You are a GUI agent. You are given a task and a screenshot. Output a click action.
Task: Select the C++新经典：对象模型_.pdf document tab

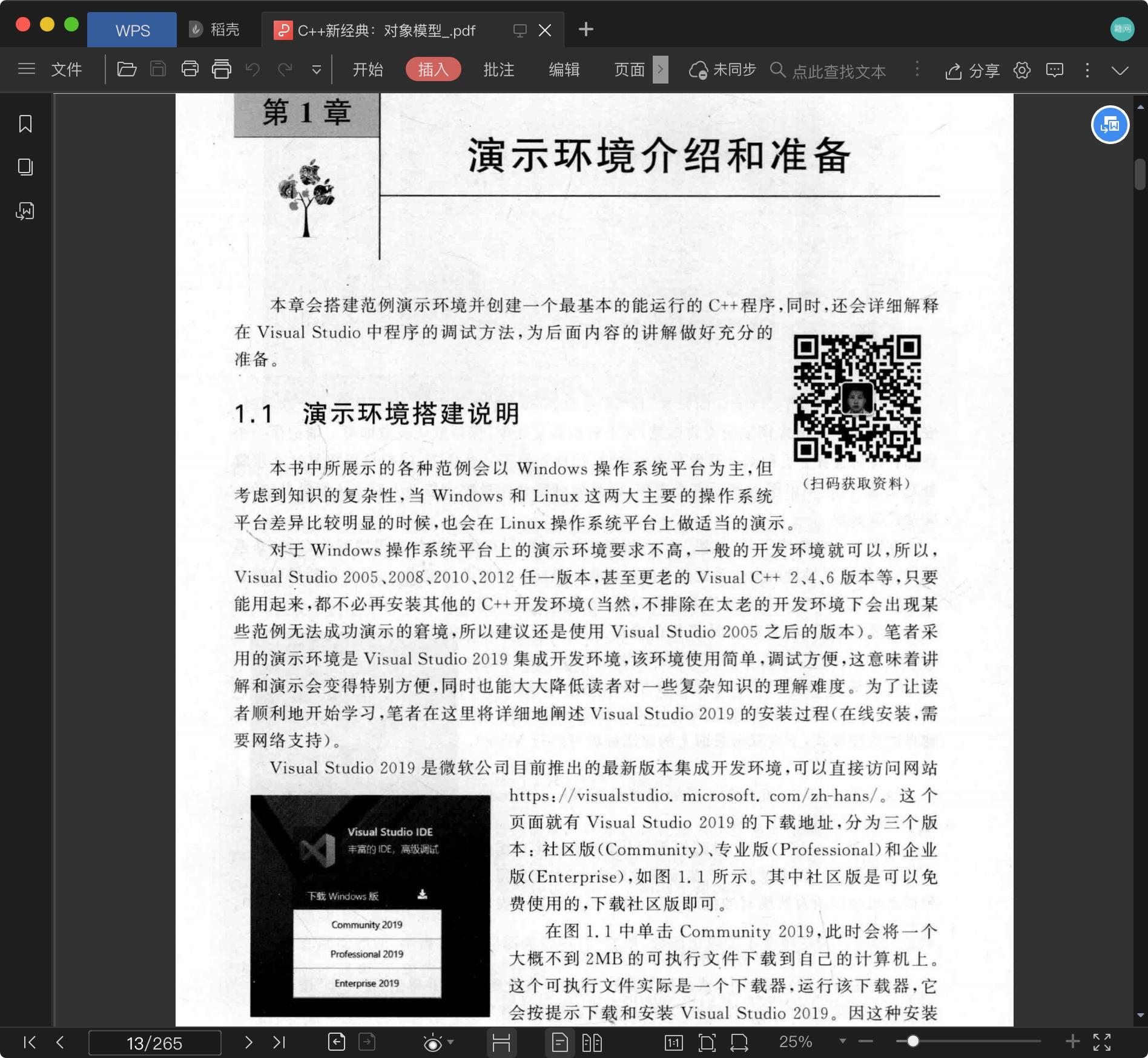click(388, 30)
